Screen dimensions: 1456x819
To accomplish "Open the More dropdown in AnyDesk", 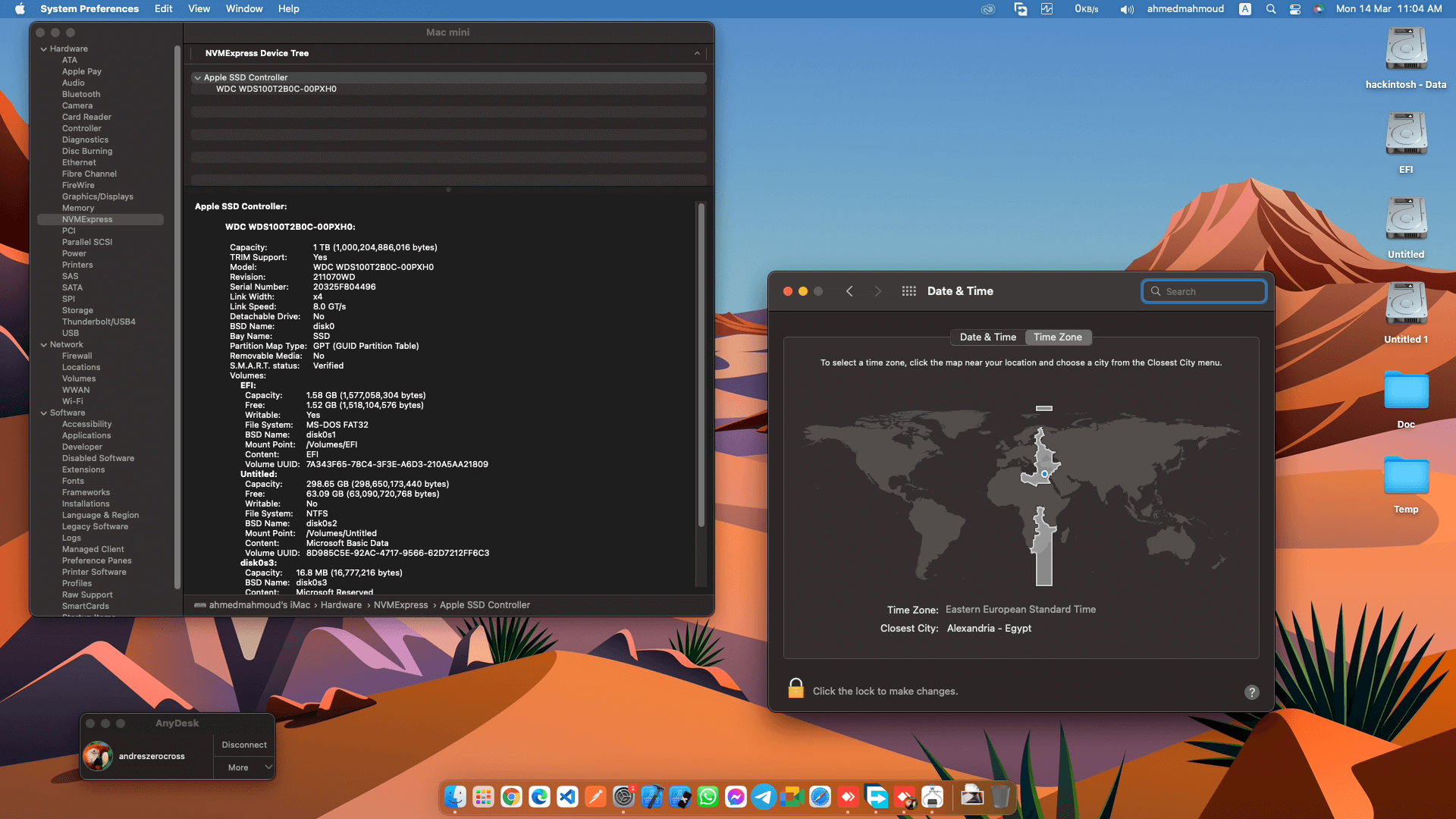I will click(x=244, y=767).
